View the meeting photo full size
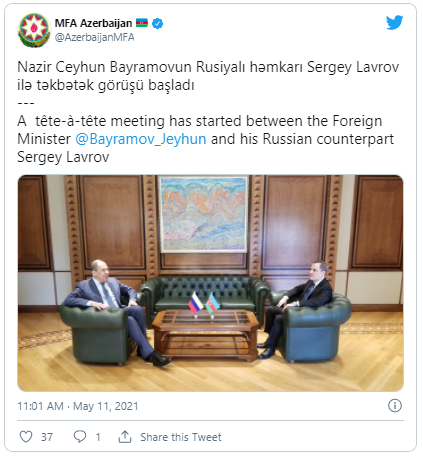This screenshot has height=458, width=423. (210, 283)
